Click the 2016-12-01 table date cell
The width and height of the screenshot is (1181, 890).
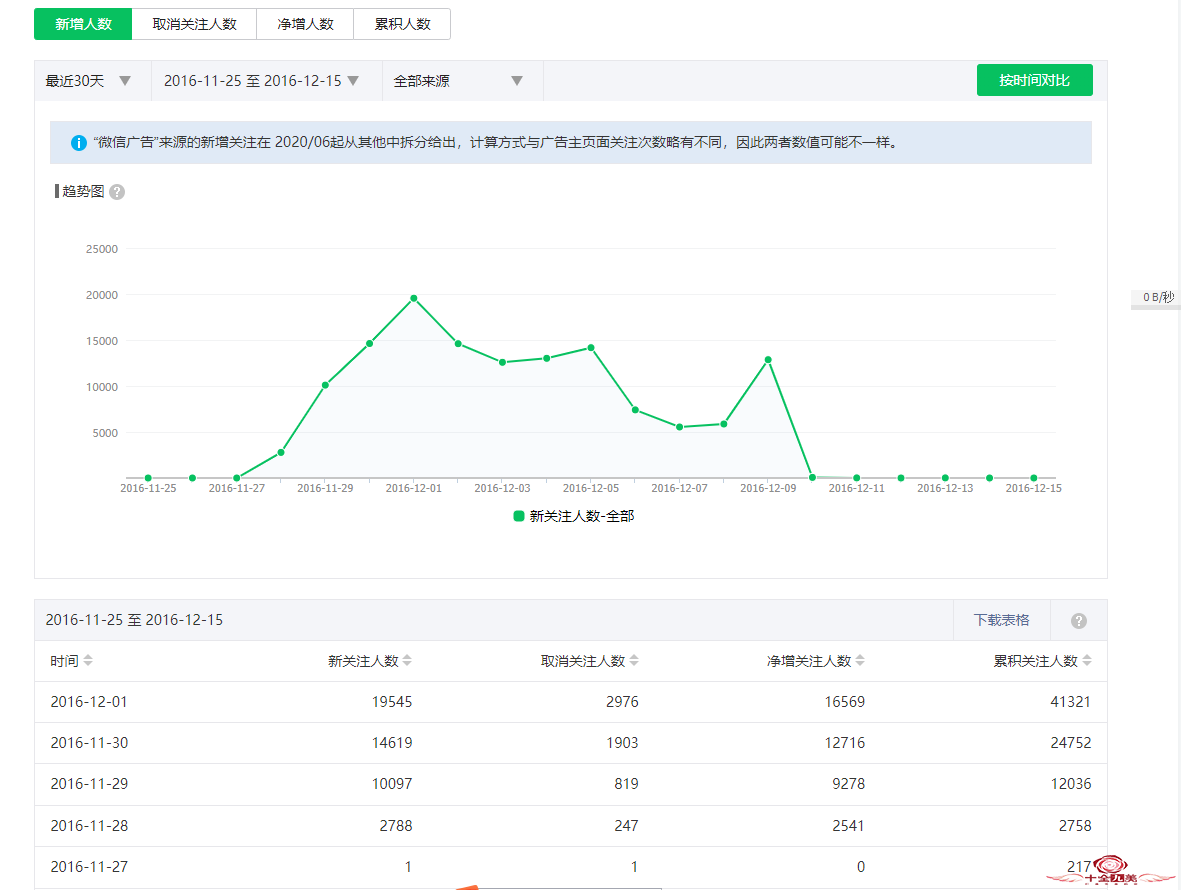pos(89,702)
